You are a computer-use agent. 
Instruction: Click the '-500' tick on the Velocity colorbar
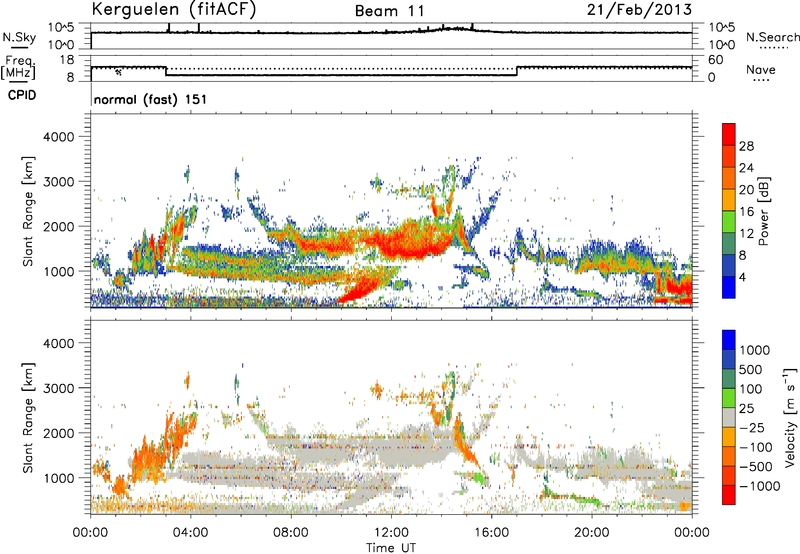tap(756, 466)
